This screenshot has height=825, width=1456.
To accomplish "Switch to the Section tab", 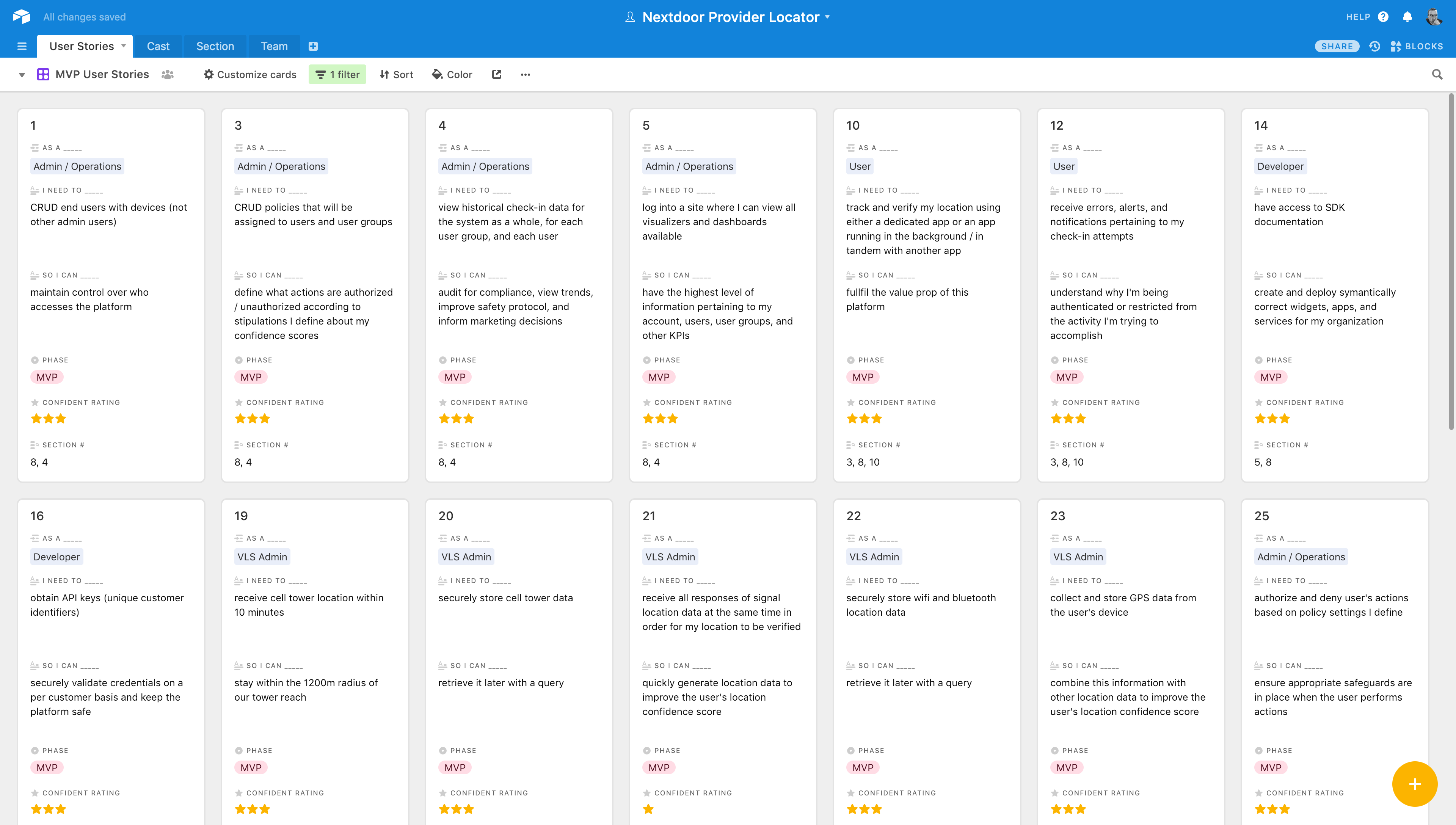I will (x=215, y=47).
